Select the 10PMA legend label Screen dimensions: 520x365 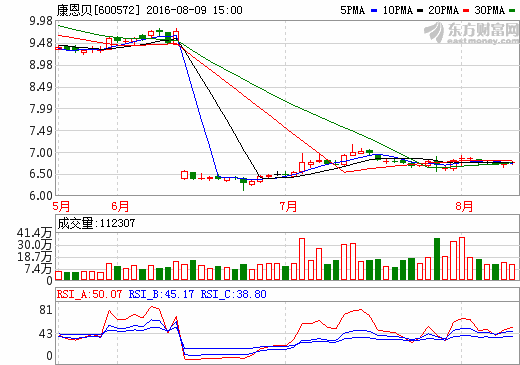click(398, 10)
